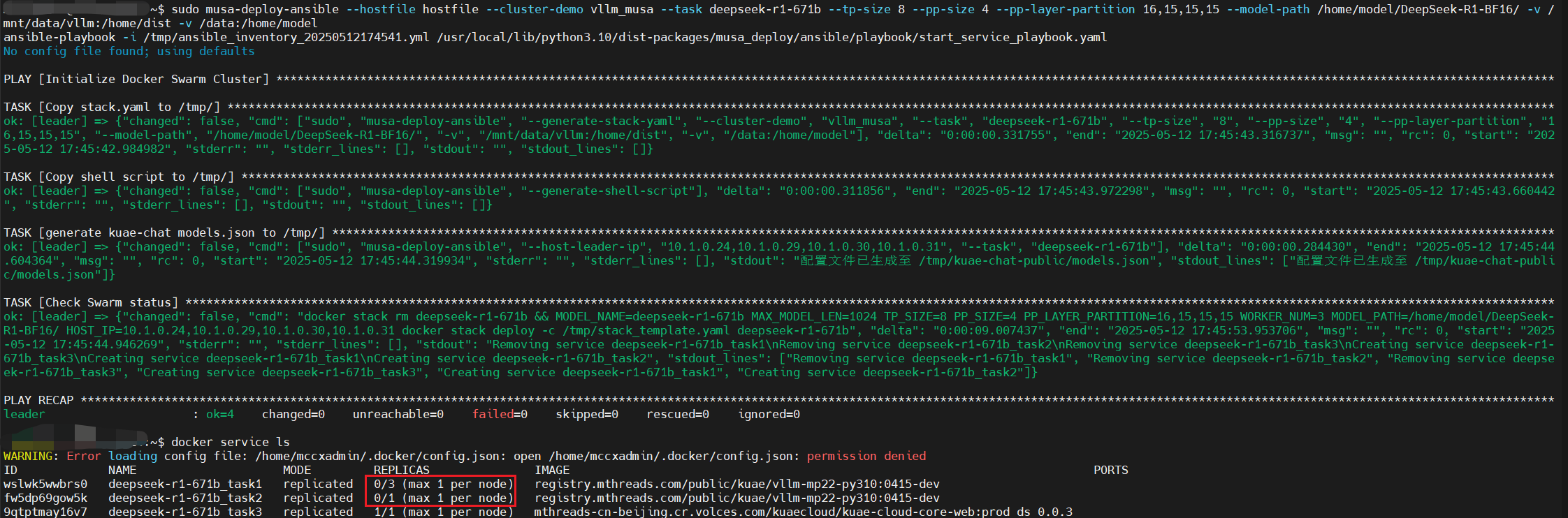The image size is (1568, 518).
Task: Select the "WARNING:" label
Action: pos(31,456)
